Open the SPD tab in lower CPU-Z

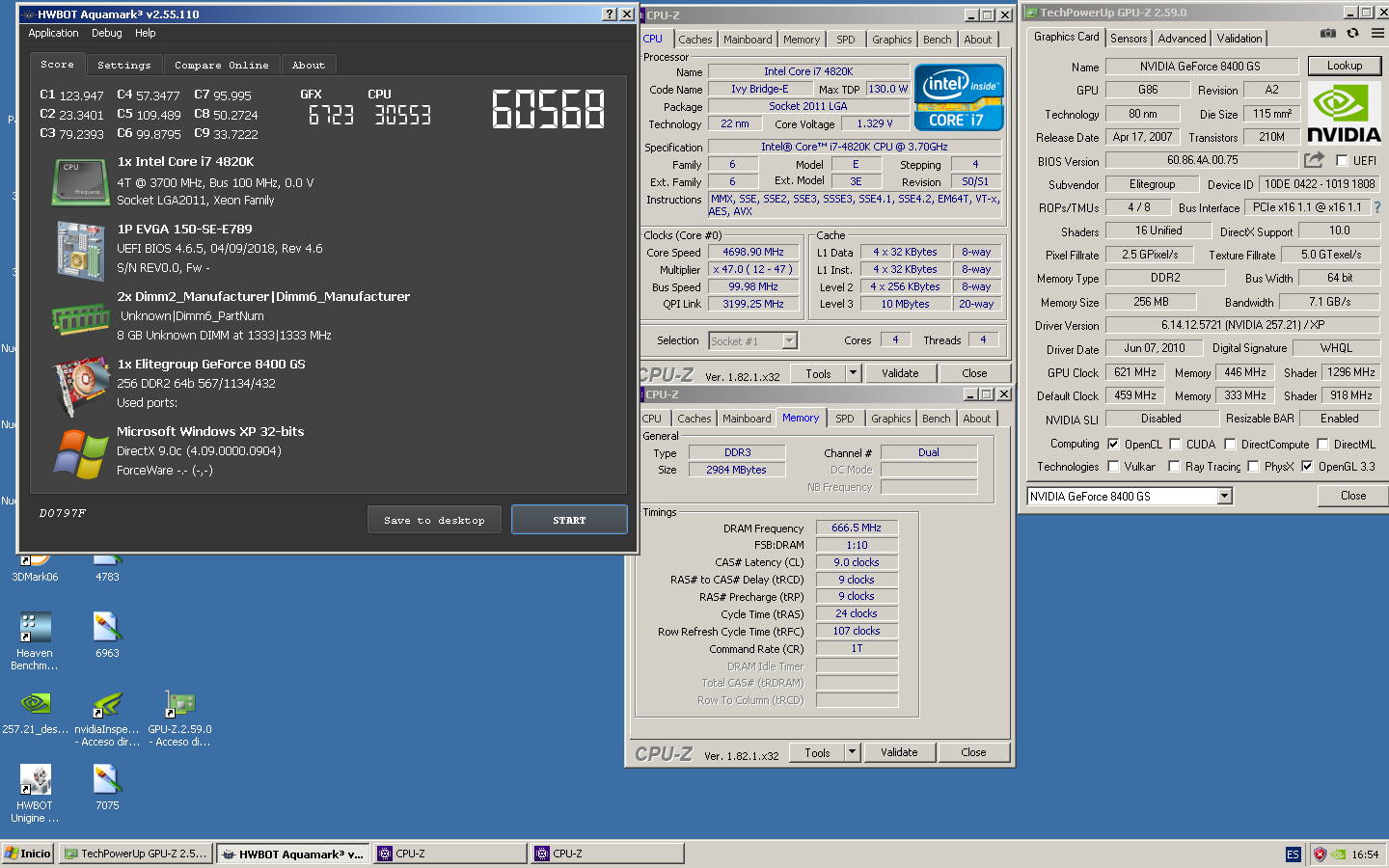pyautogui.click(x=844, y=419)
